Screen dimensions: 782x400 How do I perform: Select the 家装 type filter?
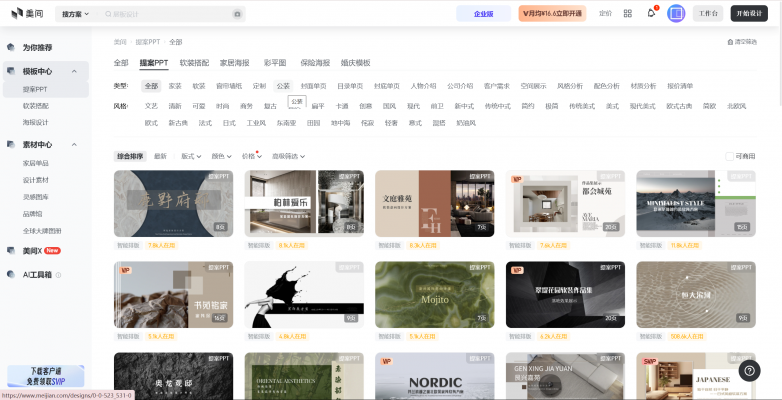click(x=175, y=86)
